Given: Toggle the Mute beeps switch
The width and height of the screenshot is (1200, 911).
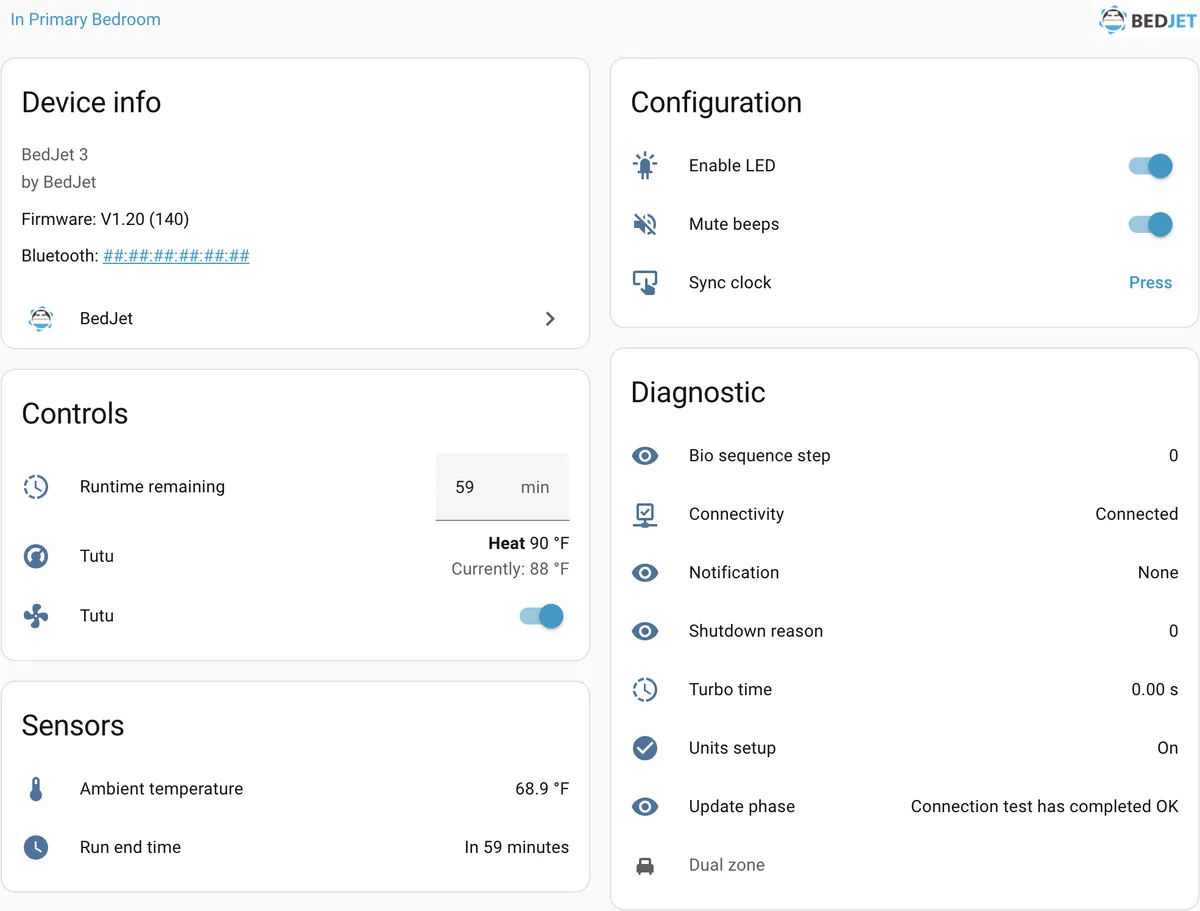Looking at the screenshot, I should (x=1150, y=224).
